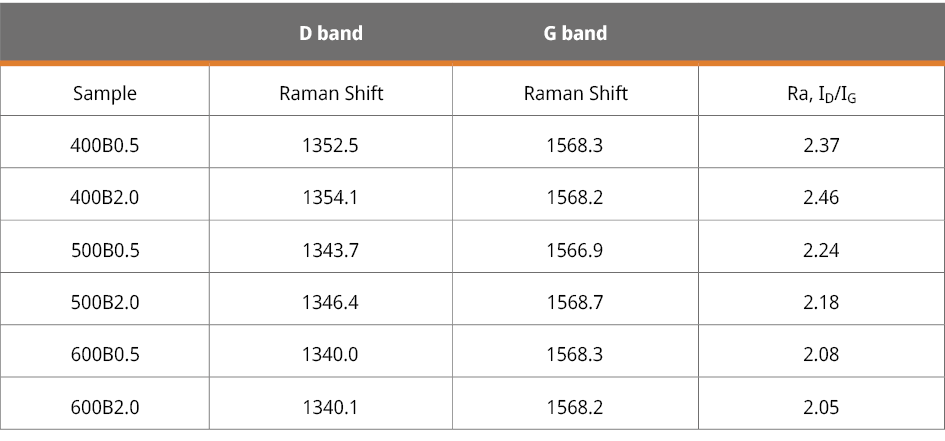Select the cell containing 1354.1
Image resolution: width=945 pixels, height=441 pixels.
[x=330, y=197]
